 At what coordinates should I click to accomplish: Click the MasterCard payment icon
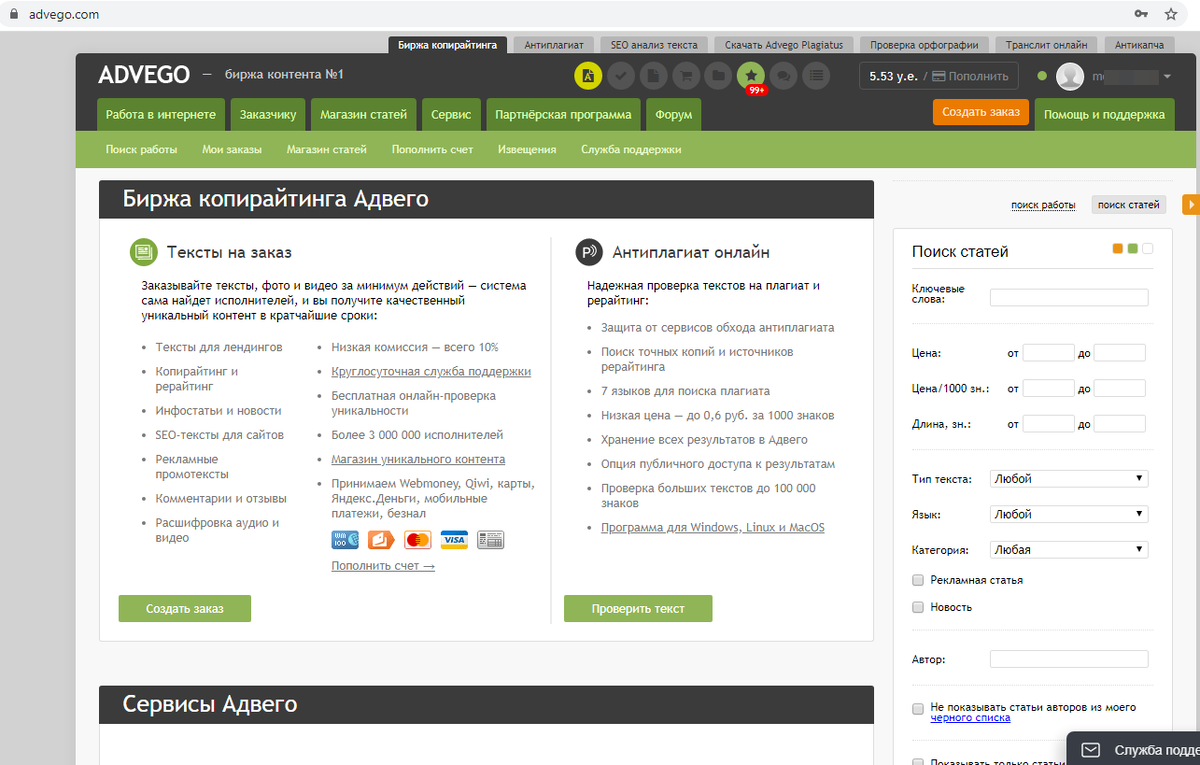click(x=418, y=540)
